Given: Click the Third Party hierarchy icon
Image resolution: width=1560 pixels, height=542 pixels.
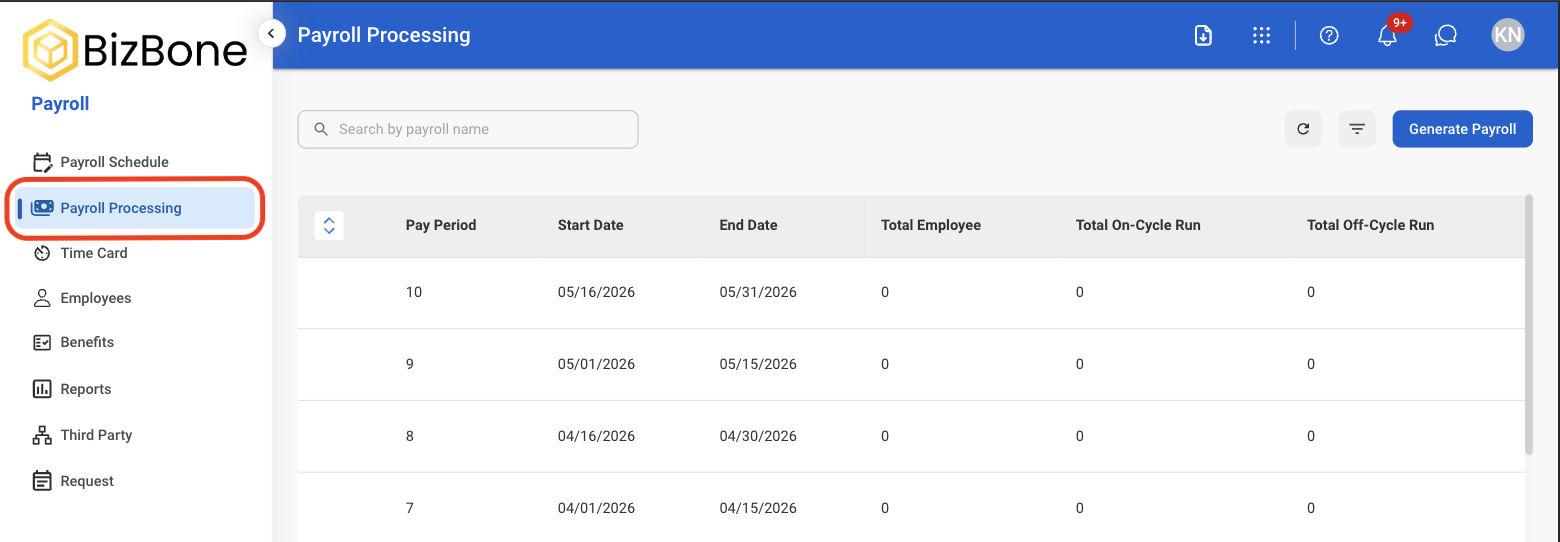Looking at the screenshot, I should (x=42, y=435).
